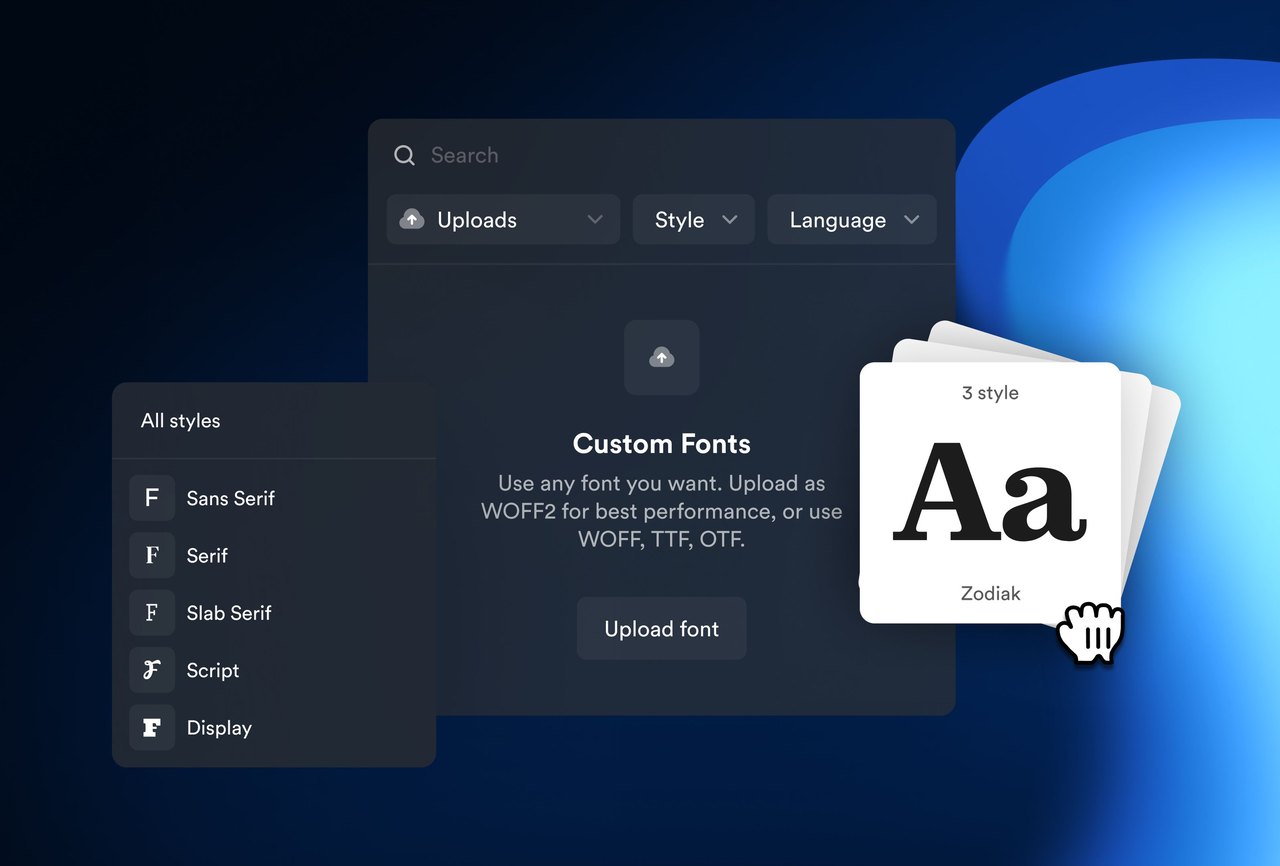Click the Serif font style icon
This screenshot has height=866, width=1280.
(x=152, y=555)
